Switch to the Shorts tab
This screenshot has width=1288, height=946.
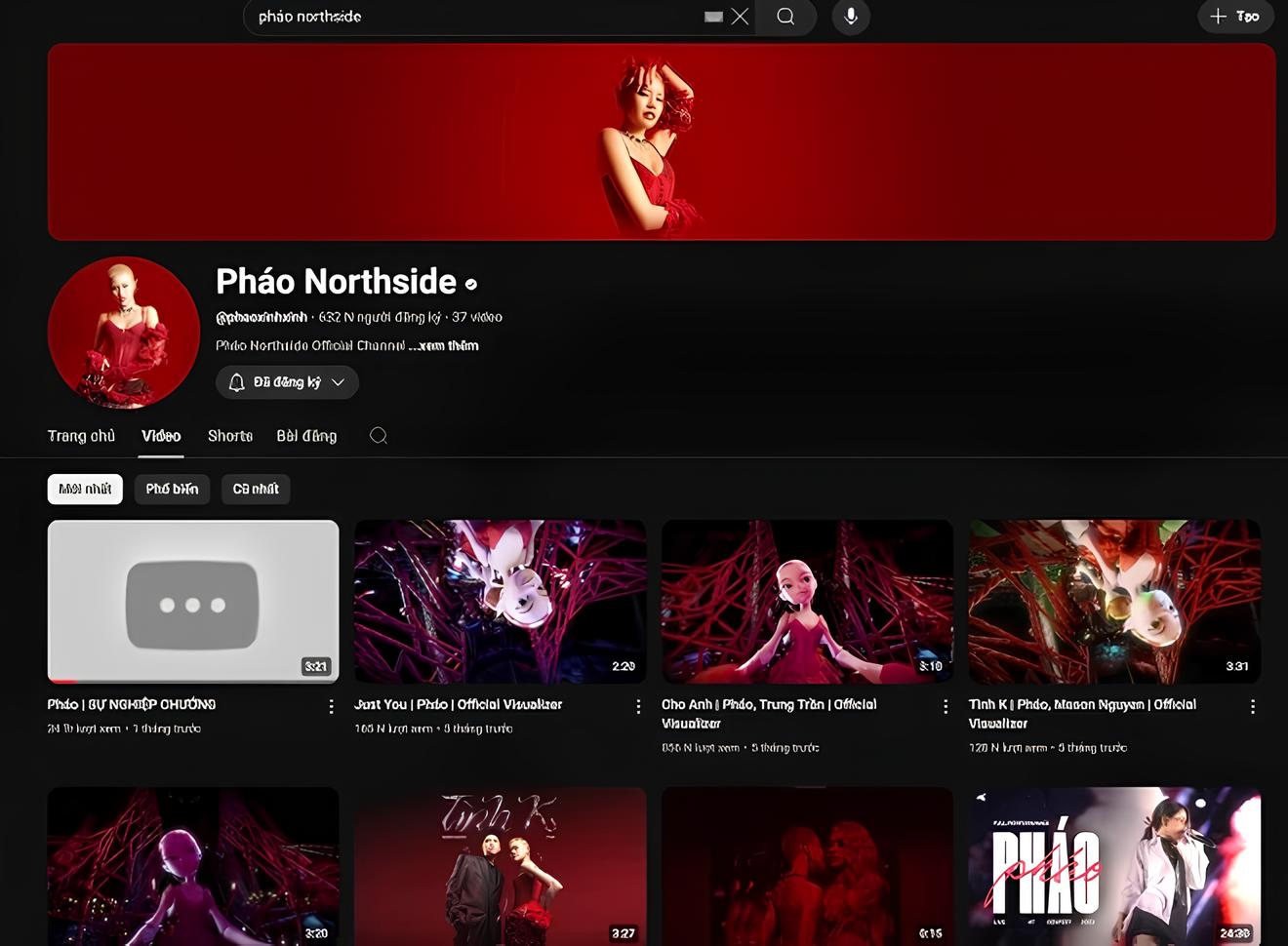click(230, 436)
